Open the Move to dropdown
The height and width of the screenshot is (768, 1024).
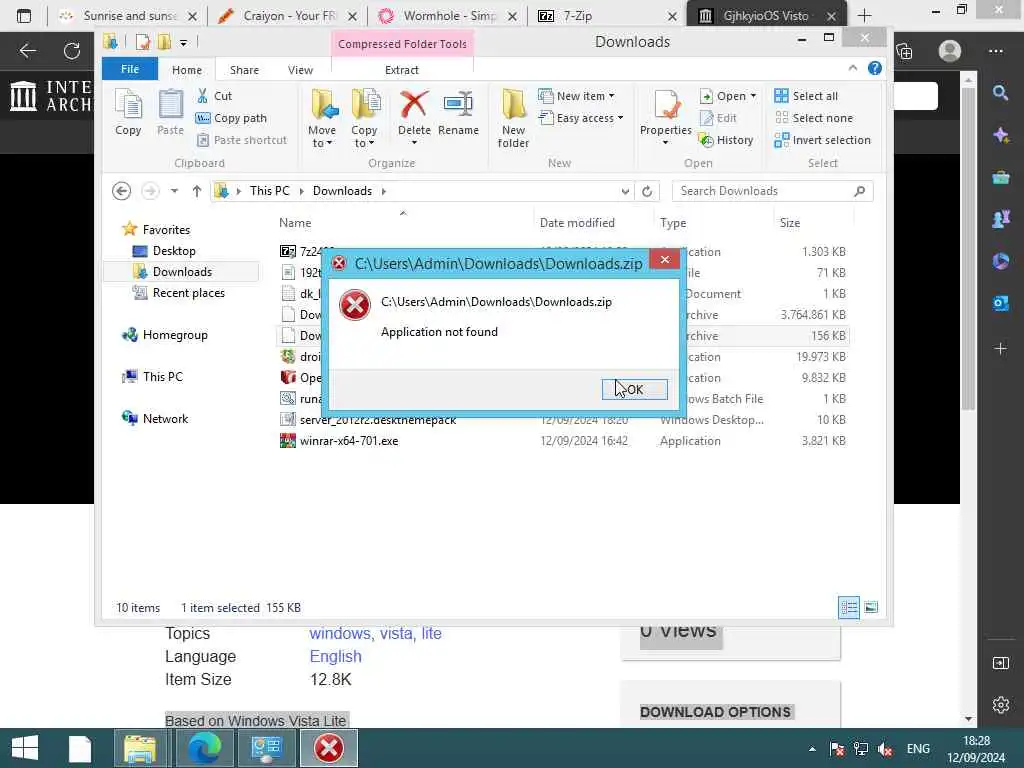tap(322, 118)
